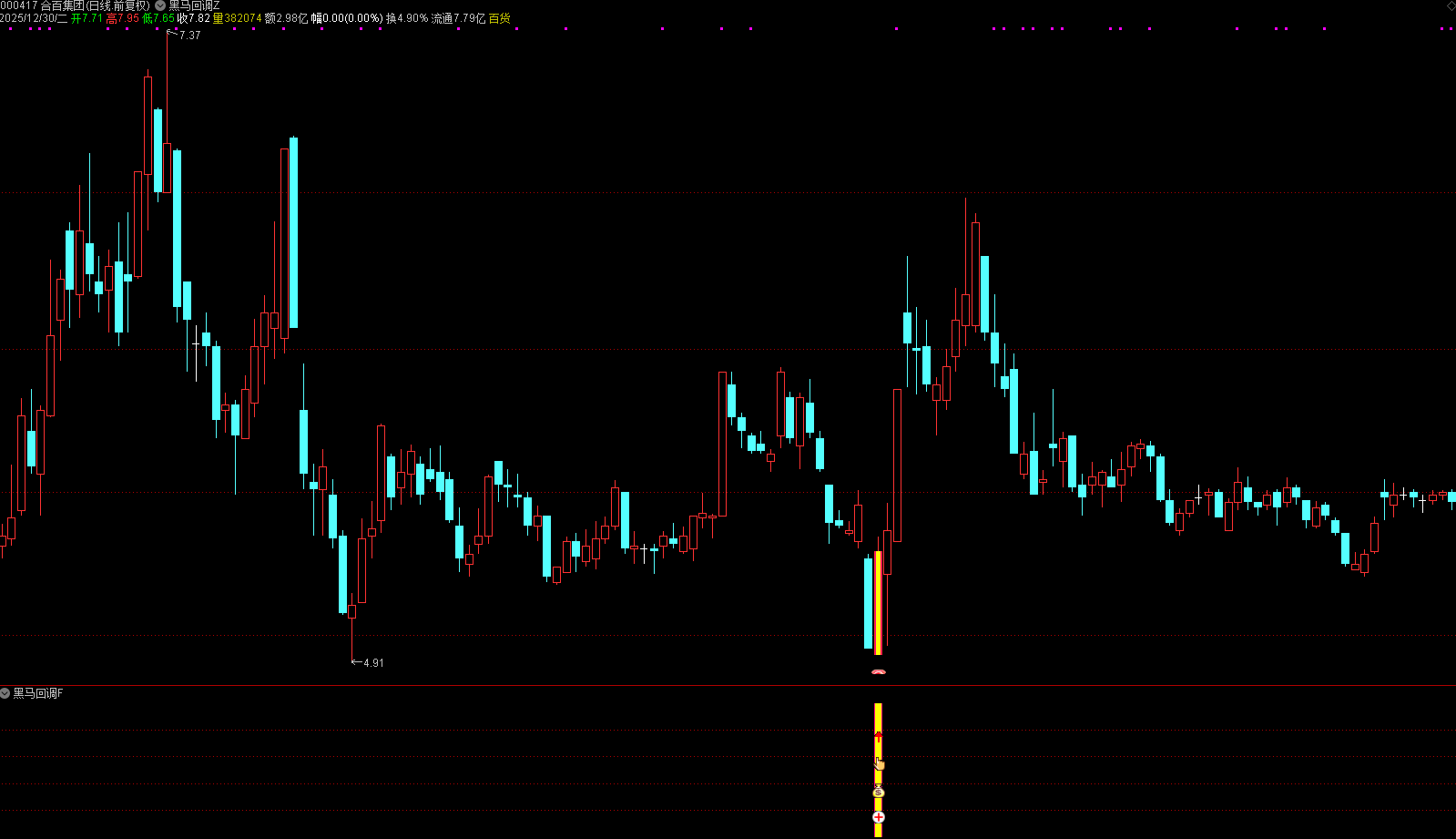
Task: Open the 黑马回调F sub-chart dropdown arrow
Action: coord(5,693)
